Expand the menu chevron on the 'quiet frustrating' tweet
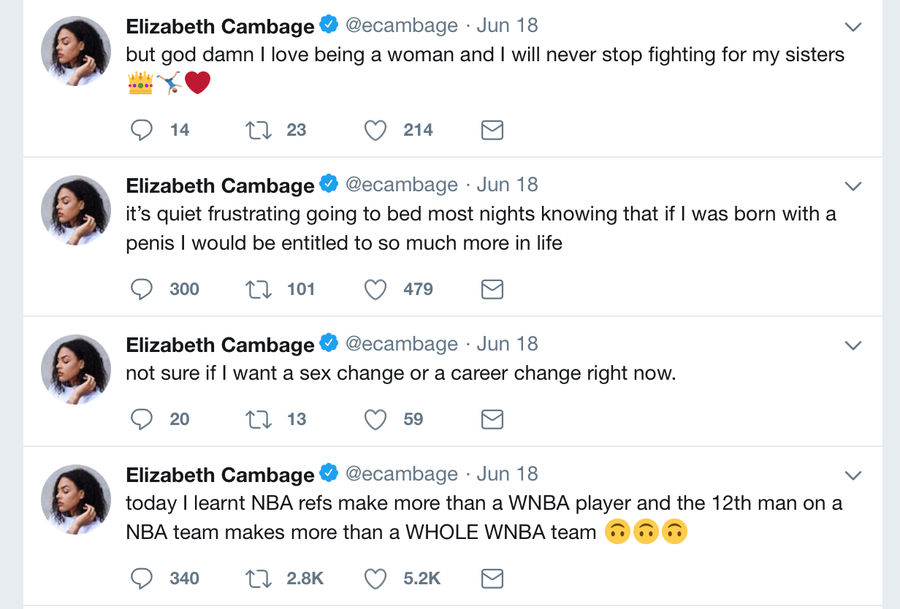 click(854, 186)
